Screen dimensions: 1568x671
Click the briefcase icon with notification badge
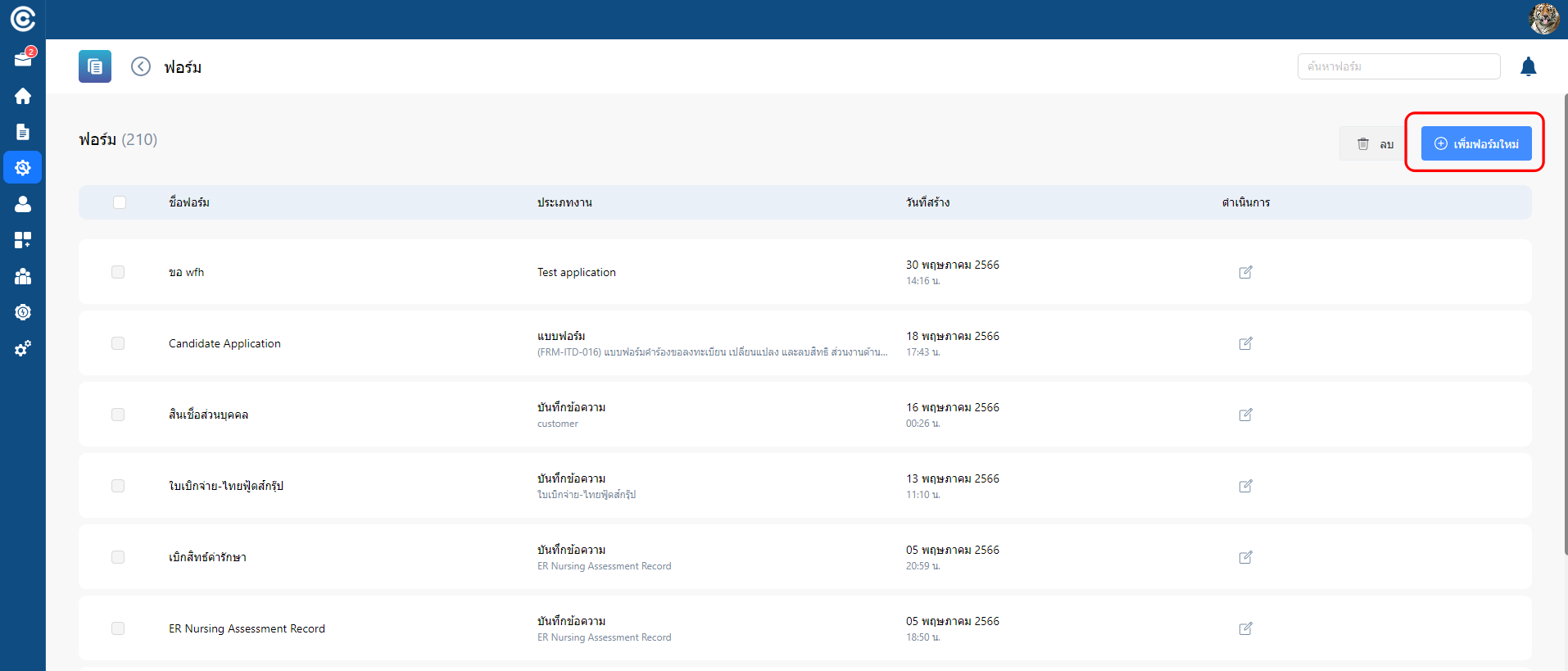coord(23,59)
